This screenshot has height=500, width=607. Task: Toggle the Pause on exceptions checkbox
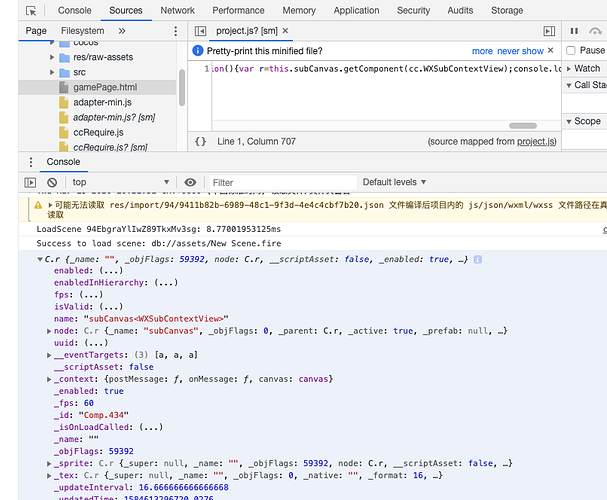click(x=571, y=51)
